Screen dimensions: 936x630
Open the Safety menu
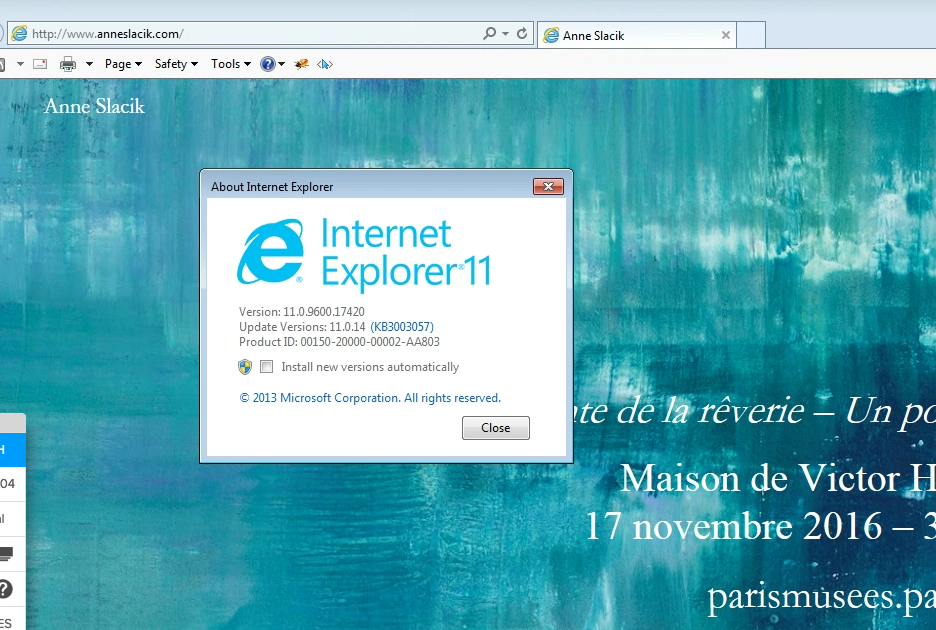pos(176,64)
